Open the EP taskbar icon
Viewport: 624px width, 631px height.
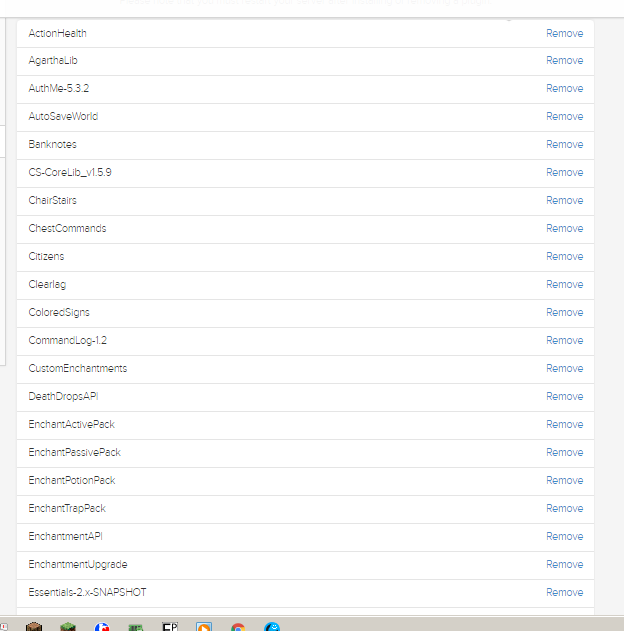[x=170, y=627]
